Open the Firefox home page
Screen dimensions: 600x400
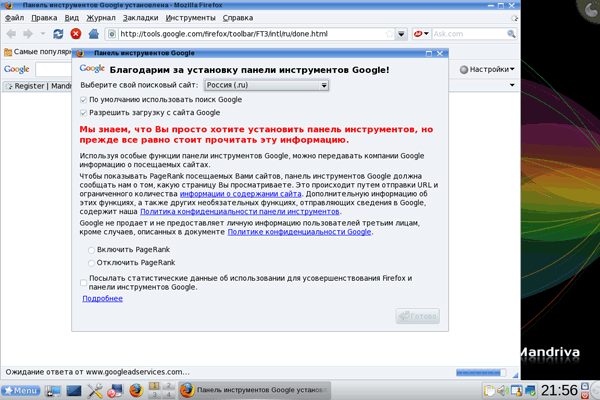(x=94, y=34)
